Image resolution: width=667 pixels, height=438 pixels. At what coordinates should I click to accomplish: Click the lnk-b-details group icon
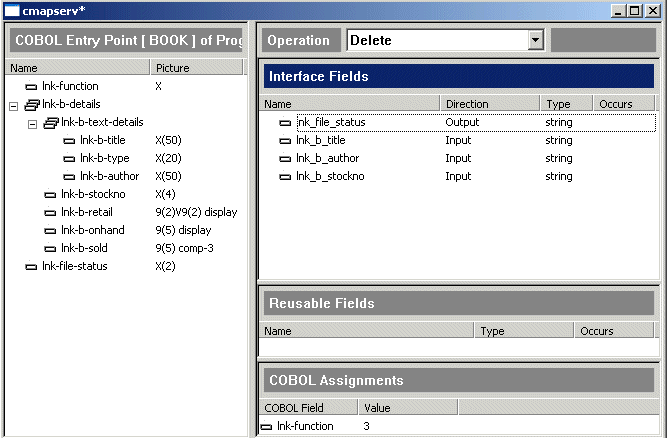tap(31, 105)
